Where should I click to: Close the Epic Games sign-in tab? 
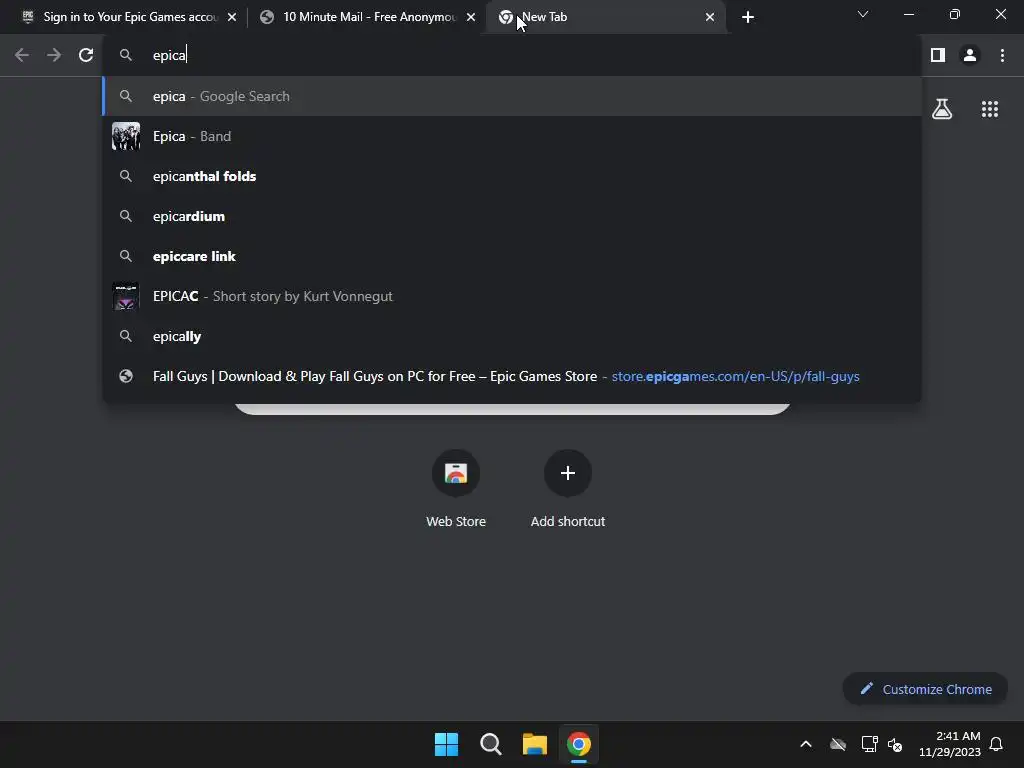point(232,17)
